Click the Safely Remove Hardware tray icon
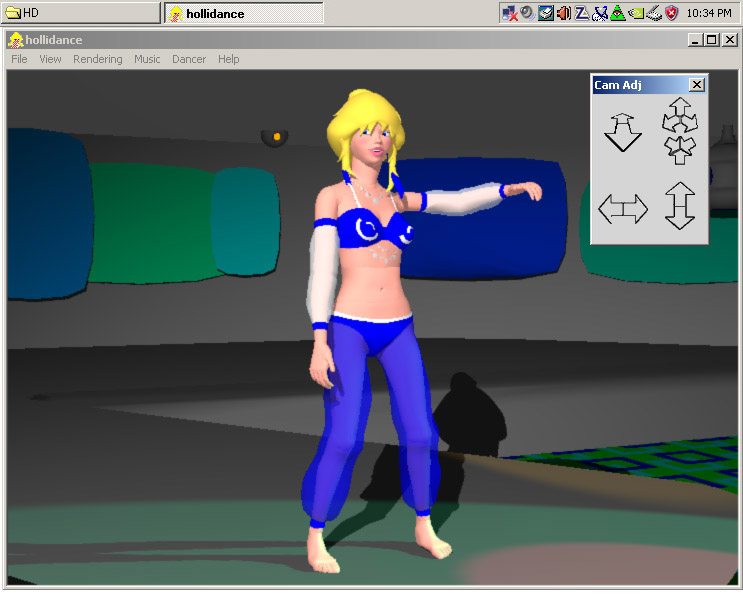Image resolution: width=743 pixels, height=594 pixels. point(654,13)
